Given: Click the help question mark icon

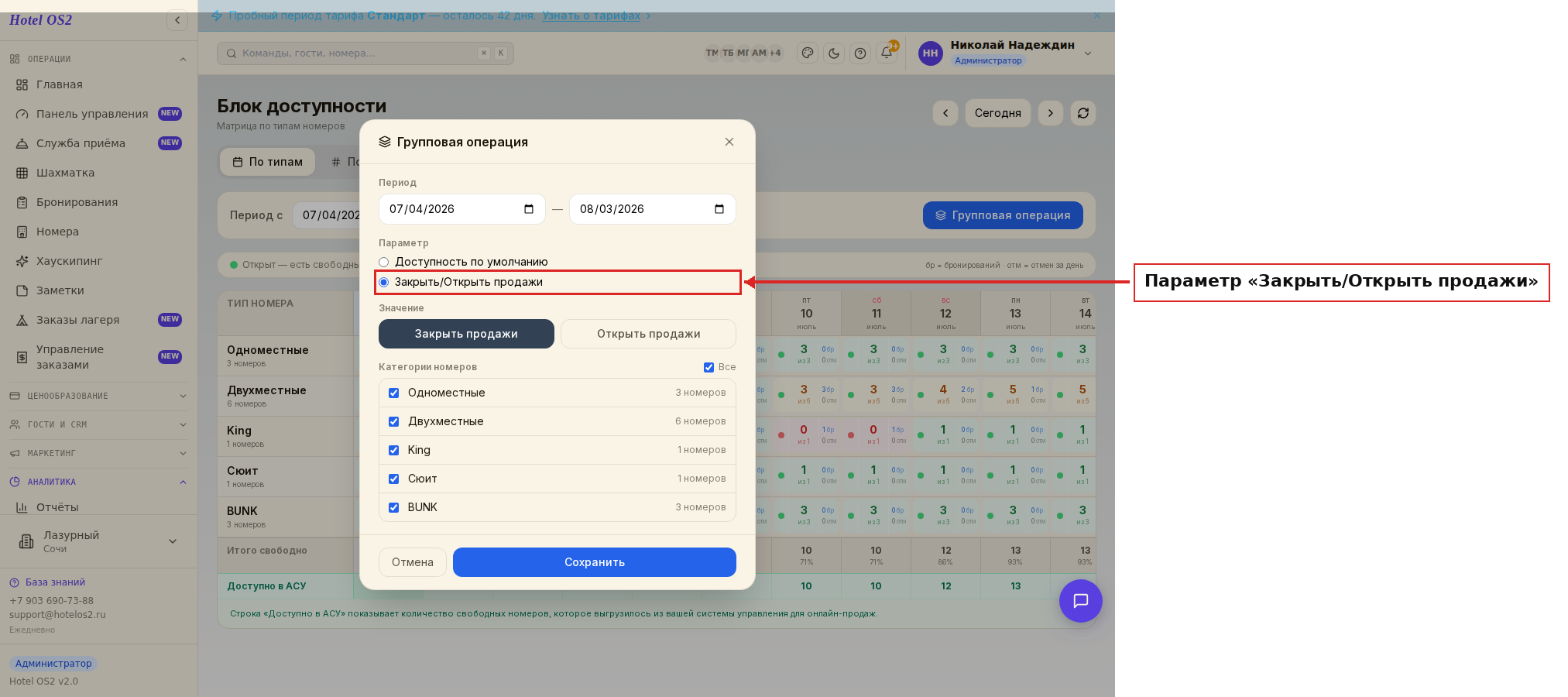Looking at the screenshot, I should [x=860, y=53].
